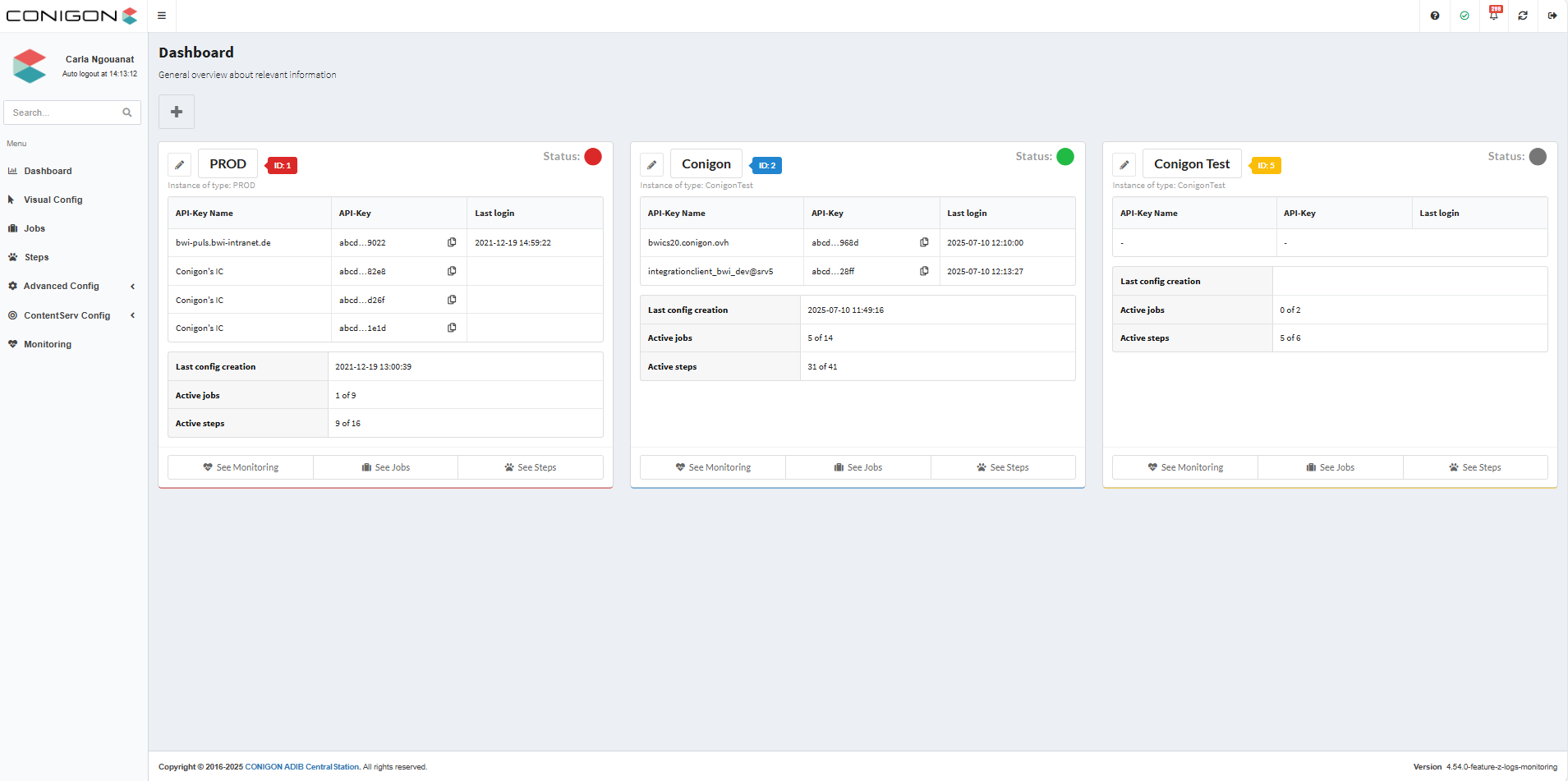The width and height of the screenshot is (1568, 781).
Task: Click the red status indicator for PROD
Action: pos(593,157)
